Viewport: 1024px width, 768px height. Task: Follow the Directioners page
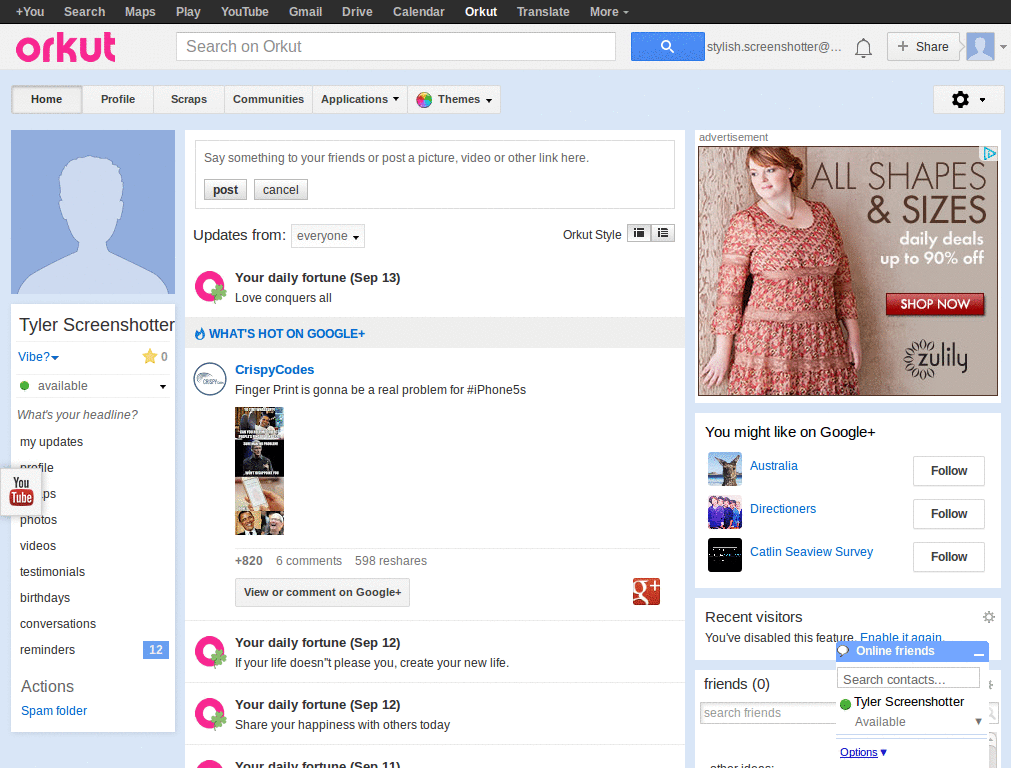click(x=948, y=514)
